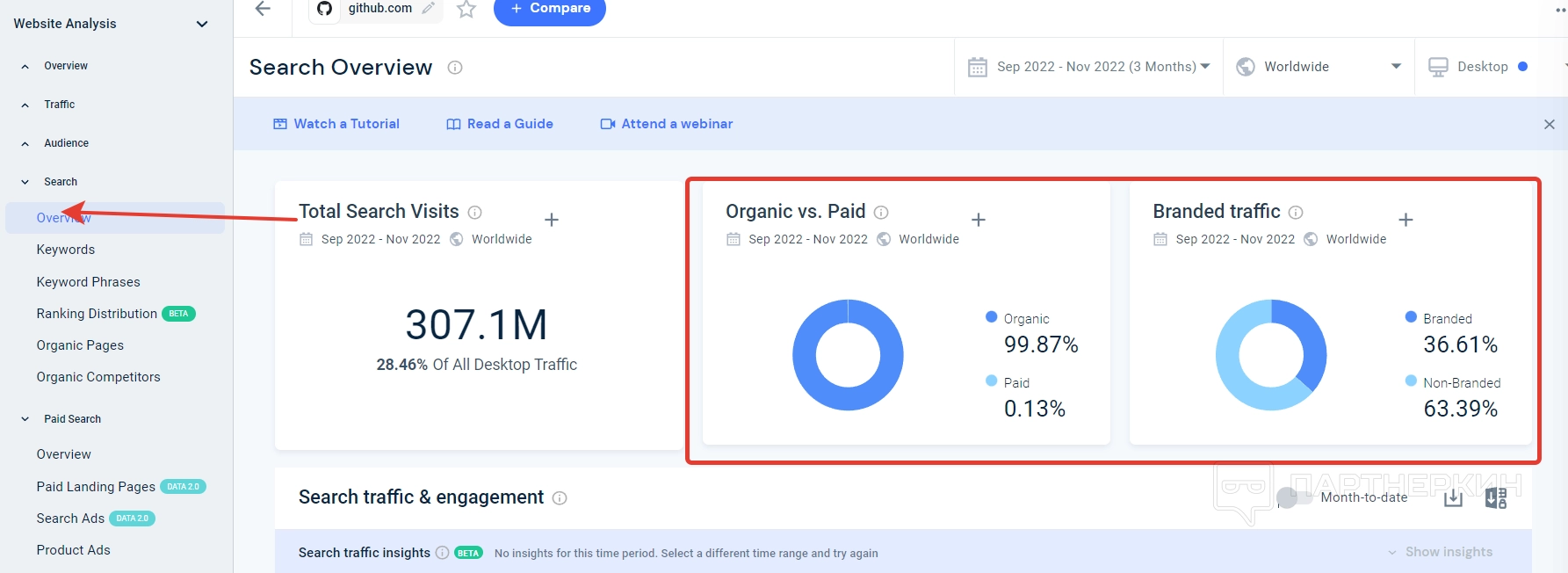Open Organic Competitors in the sidebar
Screen dimensions: 1568x573
(x=98, y=377)
